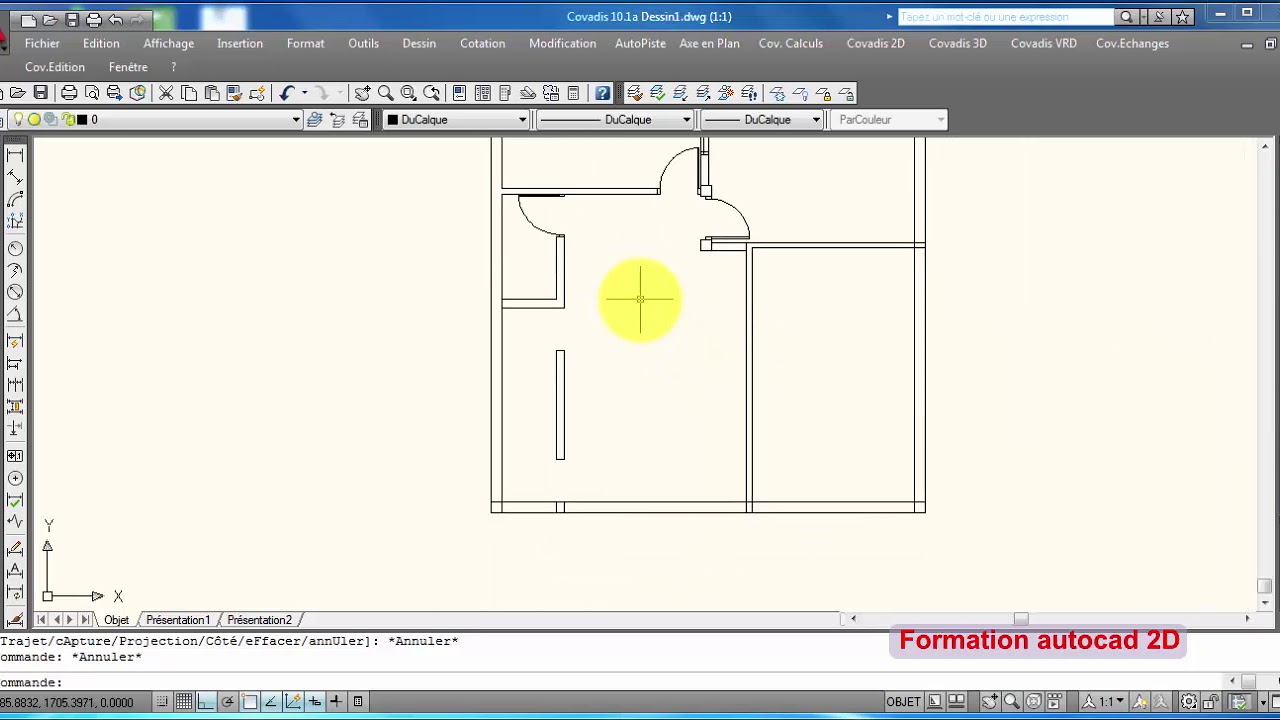
Task: Click the search field in title bar
Action: tap(1005, 16)
